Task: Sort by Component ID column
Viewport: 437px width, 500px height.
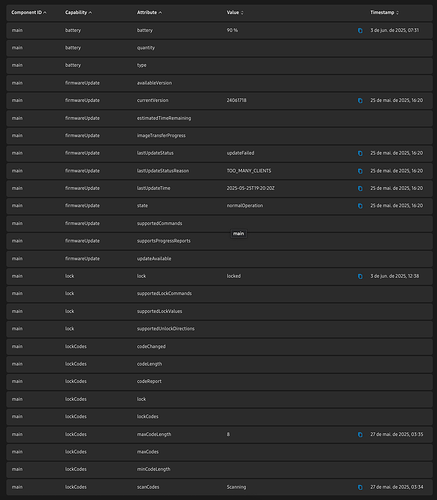Action: [29, 13]
